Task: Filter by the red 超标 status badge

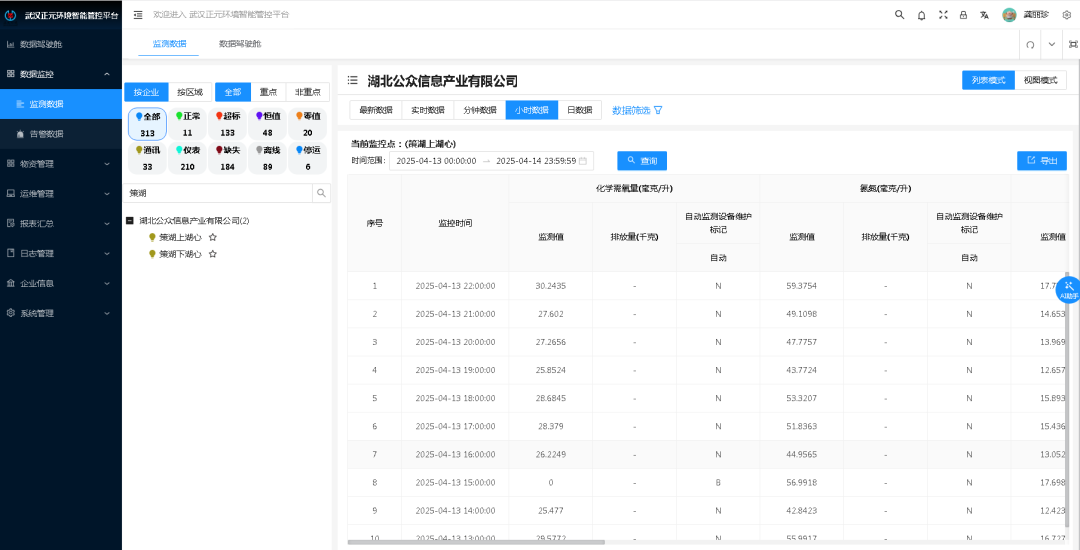Action: tap(227, 124)
